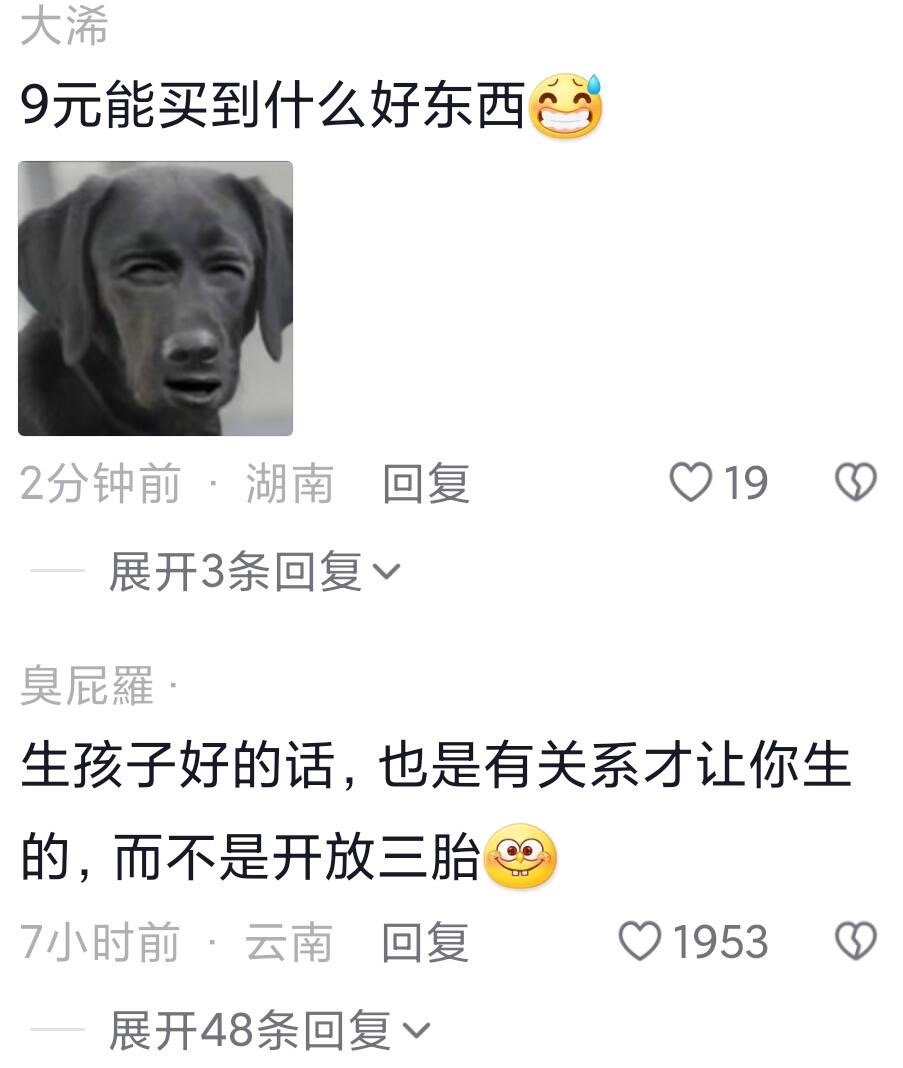The image size is (903, 1068).
Task: Click chevron beside 展开48条回复
Action: click(x=417, y=1031)
